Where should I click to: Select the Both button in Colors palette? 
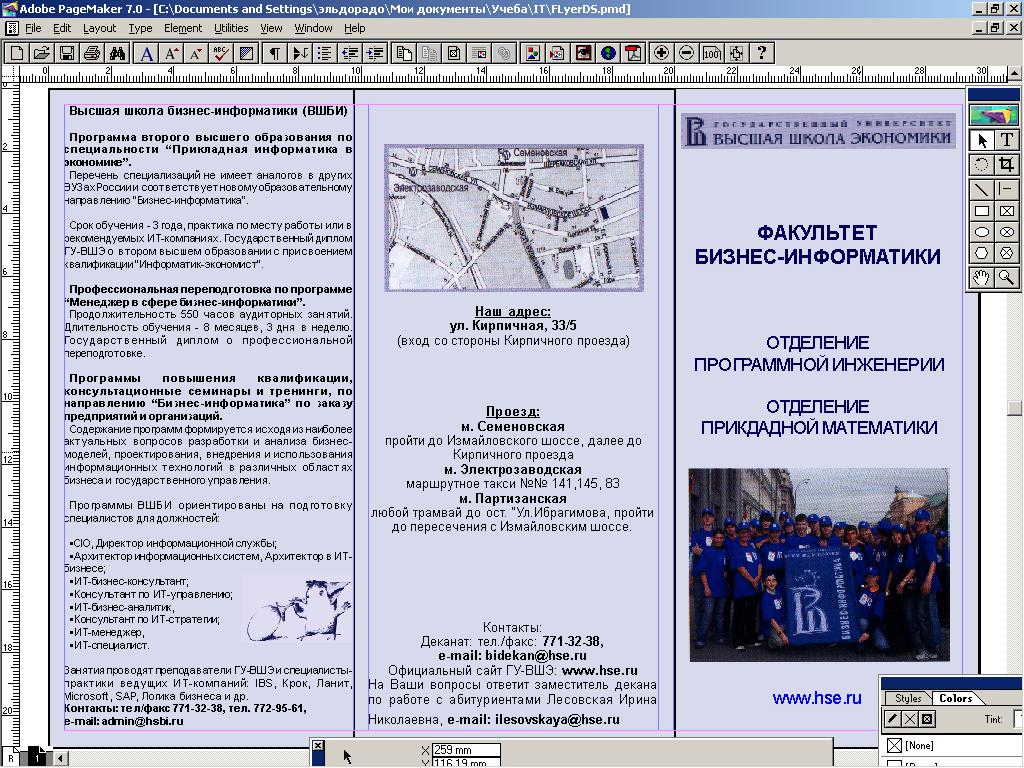(x=927, y=719)
